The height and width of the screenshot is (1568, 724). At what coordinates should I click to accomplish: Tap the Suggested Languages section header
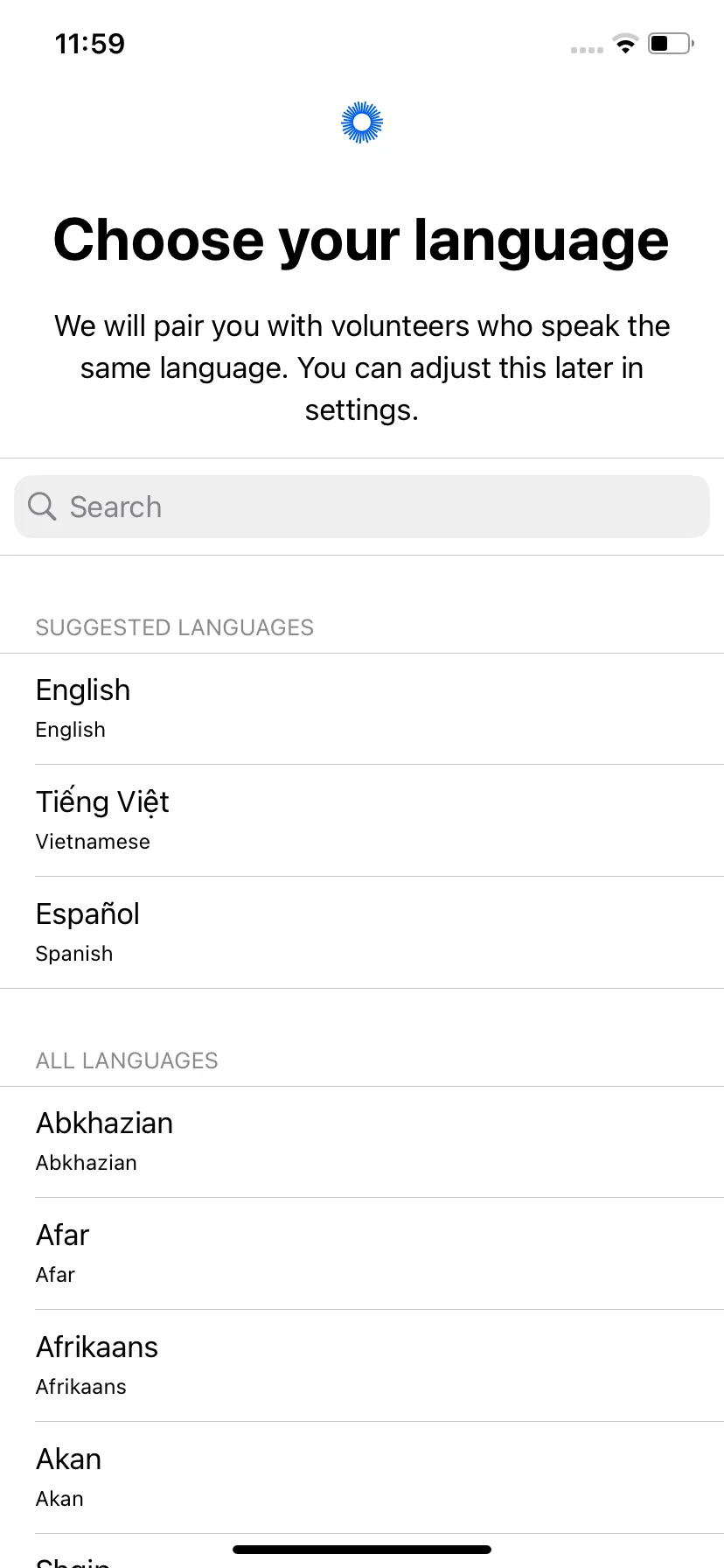pos(175,627)
